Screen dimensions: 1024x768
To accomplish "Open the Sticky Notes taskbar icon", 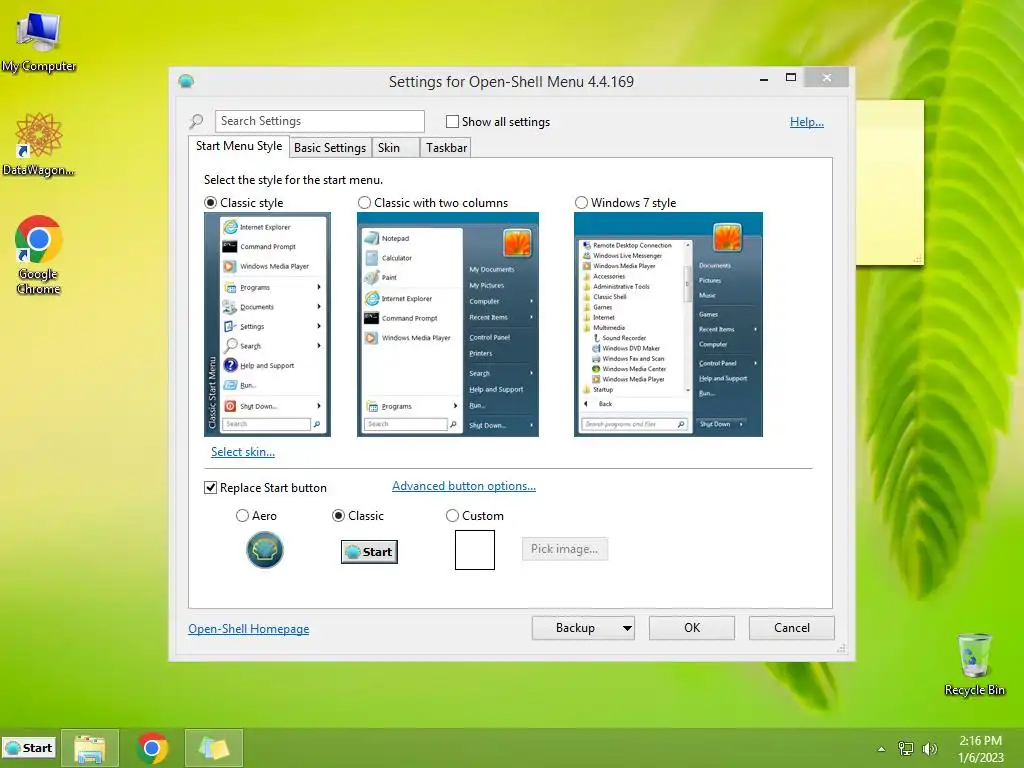I will [214, 748].
